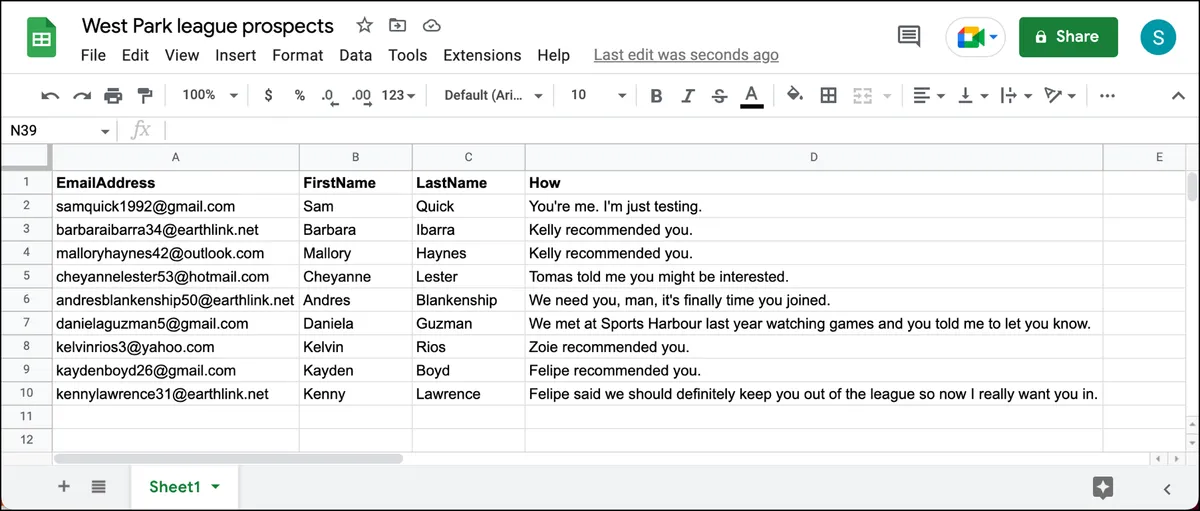1200x511 pixels.
Task: Open the borders tool
Action: pyautogui.click(x=828, y=95)
